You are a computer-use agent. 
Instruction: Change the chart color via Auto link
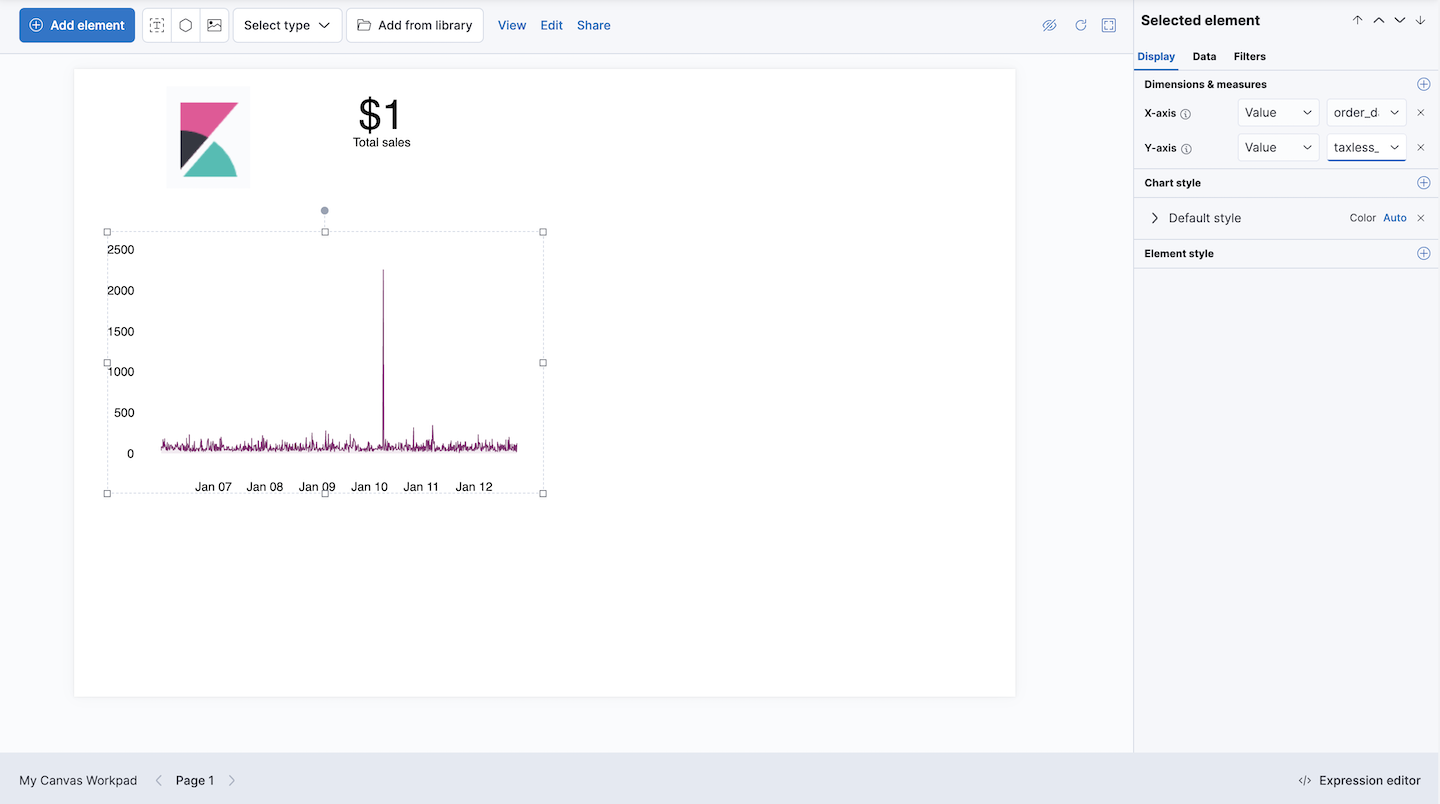(1394, 217)
